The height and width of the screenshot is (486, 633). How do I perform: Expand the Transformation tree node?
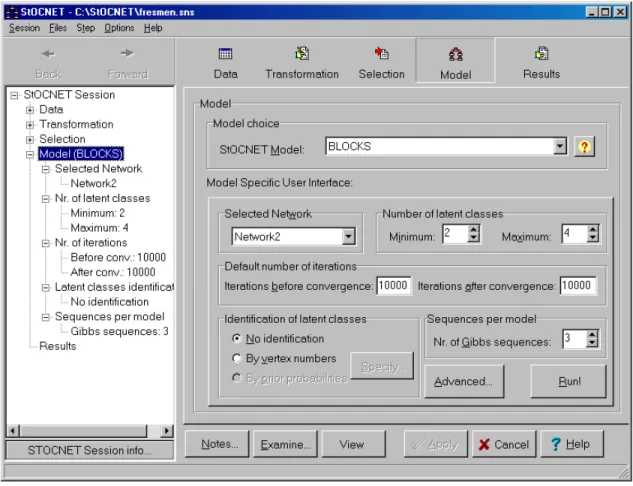point(29,125)
